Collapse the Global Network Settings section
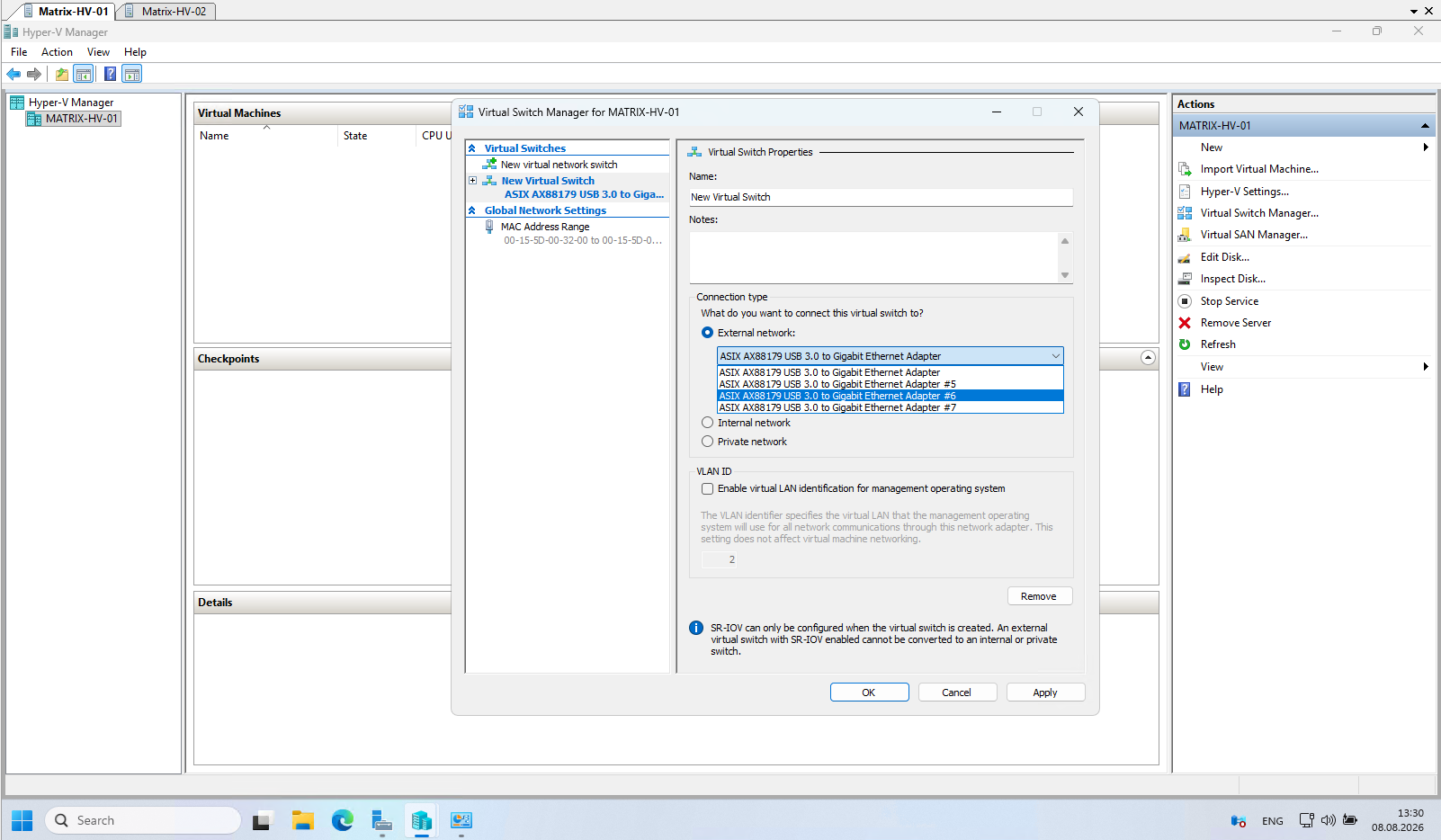This screenshot has width=1441, height=840. pos(471,210)
